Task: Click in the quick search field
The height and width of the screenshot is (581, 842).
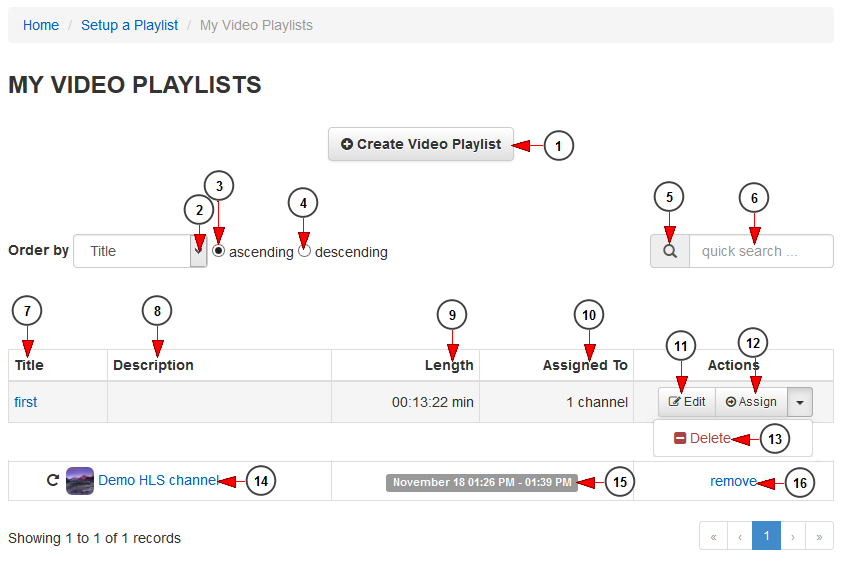Action: point(761,251)
